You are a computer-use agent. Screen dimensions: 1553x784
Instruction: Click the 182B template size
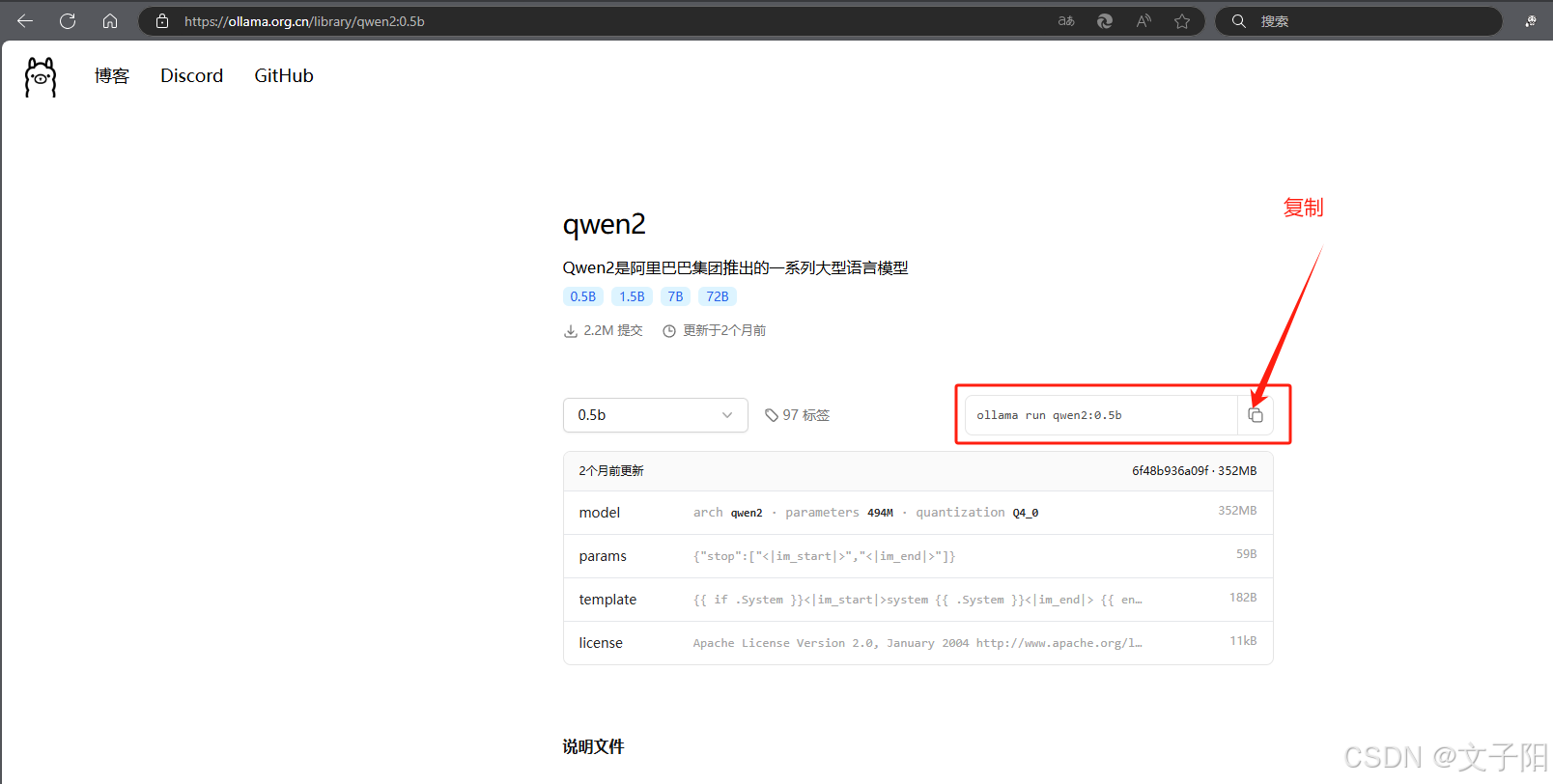coord(1243,598)
